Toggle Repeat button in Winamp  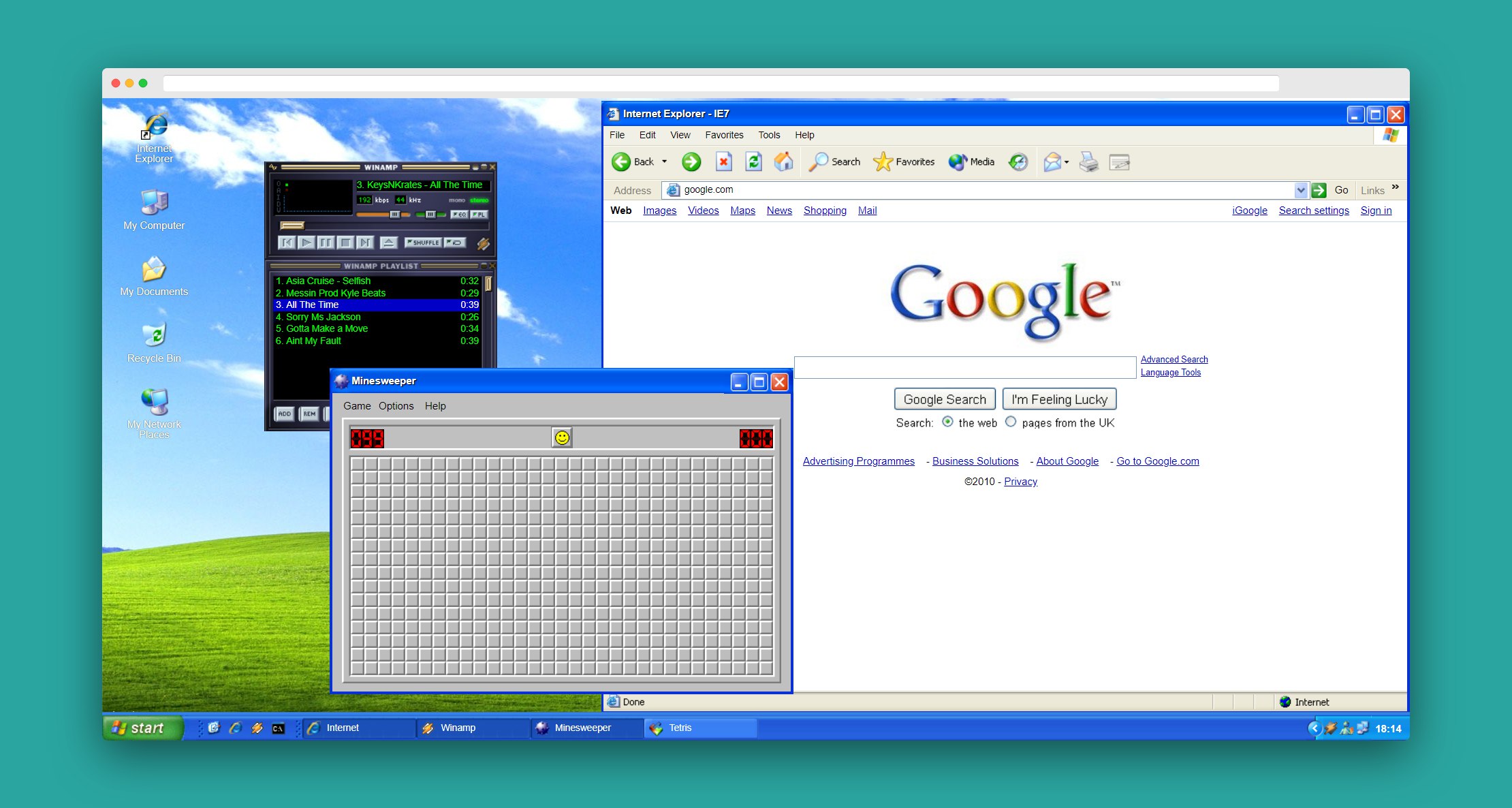pos(455,243)
